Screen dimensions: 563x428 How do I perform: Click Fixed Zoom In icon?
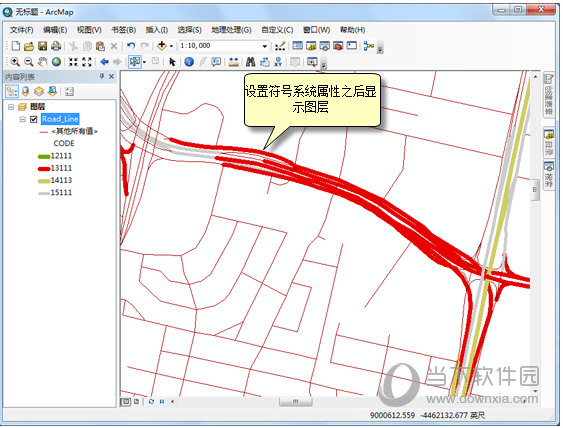pyautogui.click(x=73, y=62)
